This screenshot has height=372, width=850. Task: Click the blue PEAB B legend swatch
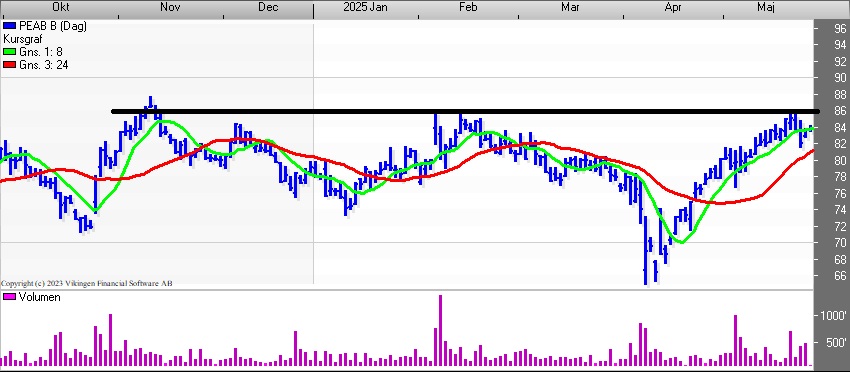pos(10,26)
